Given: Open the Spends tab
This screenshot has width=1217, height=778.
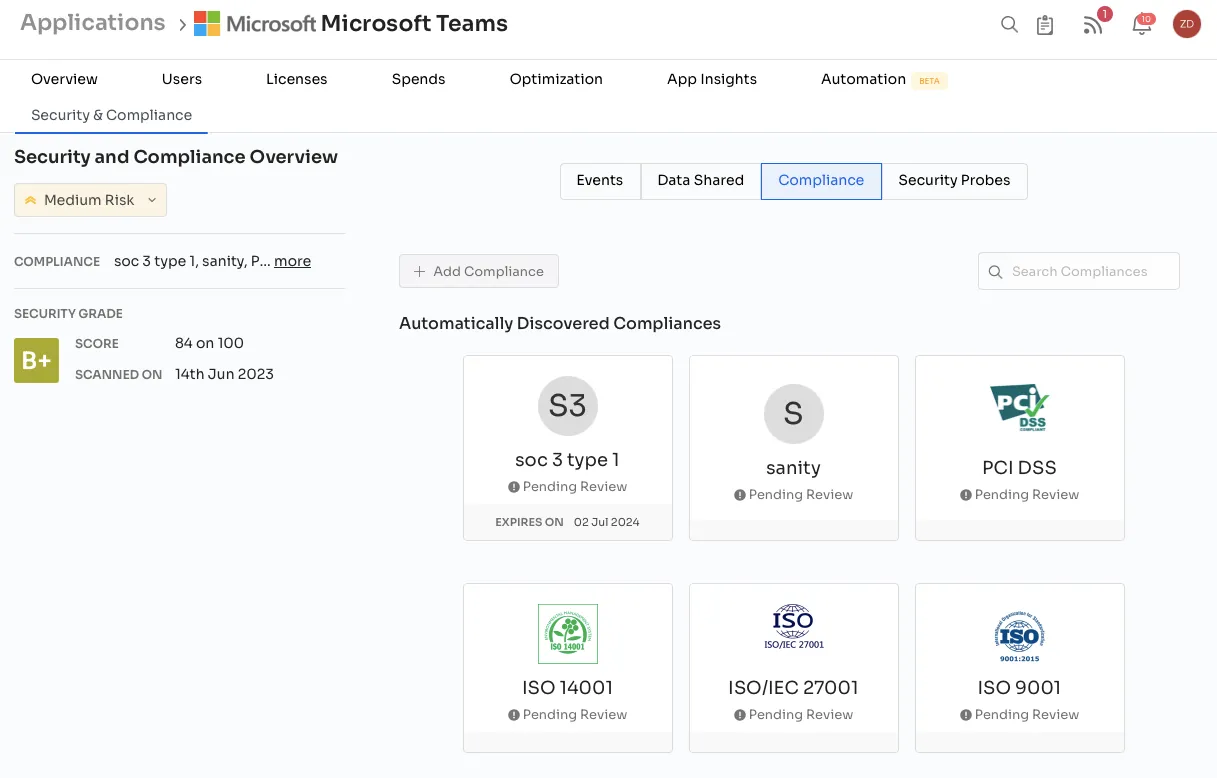Looking at the screenshot, I should tap(418, 79).
